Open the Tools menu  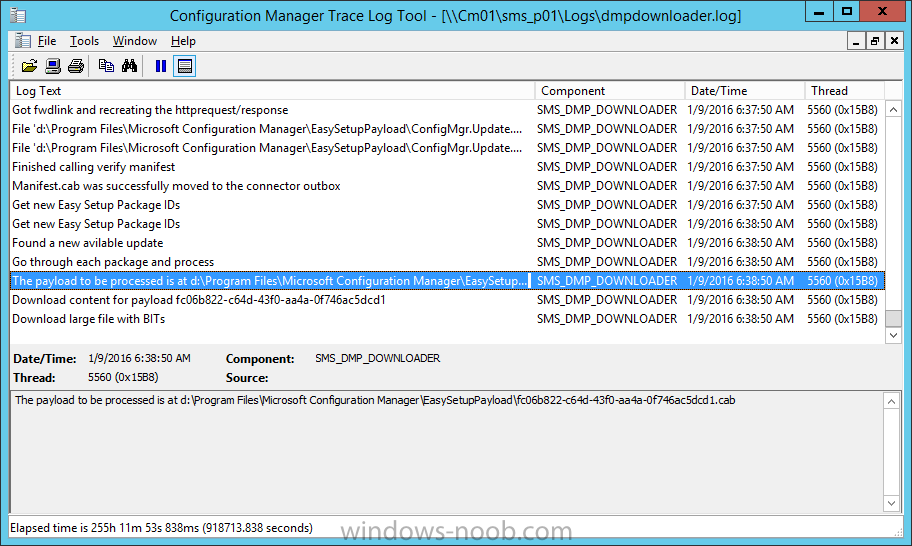click(x=84, y=41)
